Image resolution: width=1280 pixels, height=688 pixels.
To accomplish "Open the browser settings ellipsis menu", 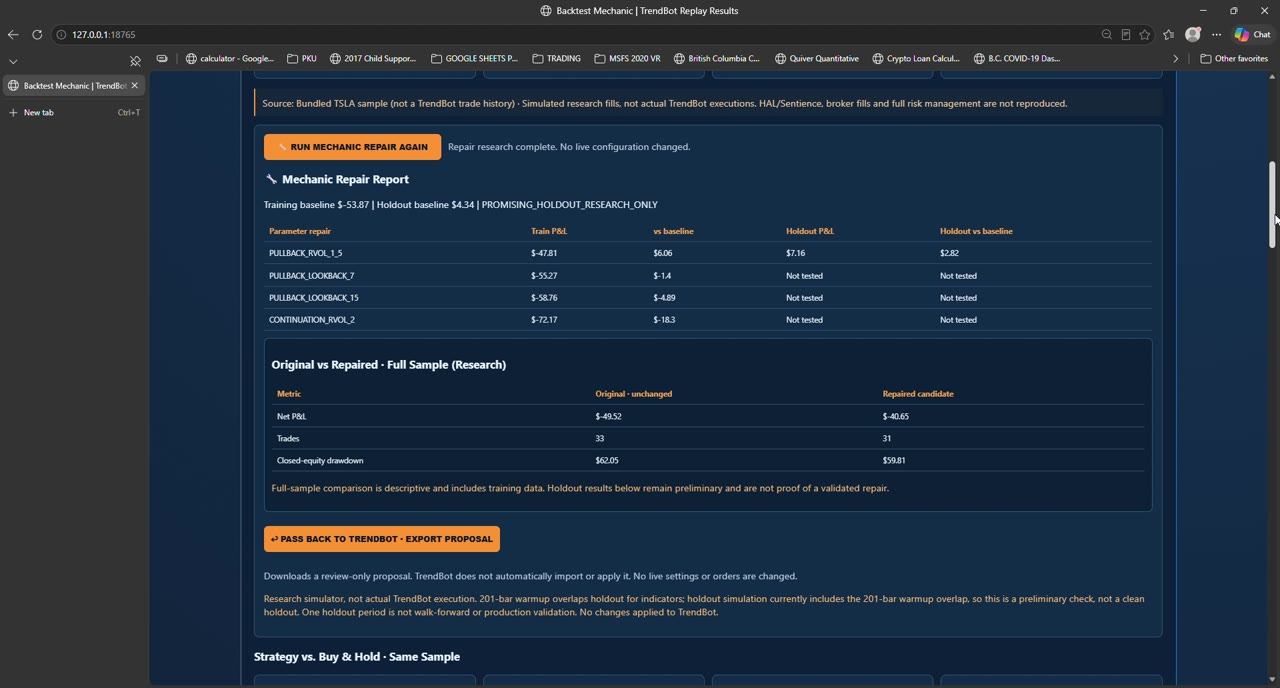I will coord(1217,34).
